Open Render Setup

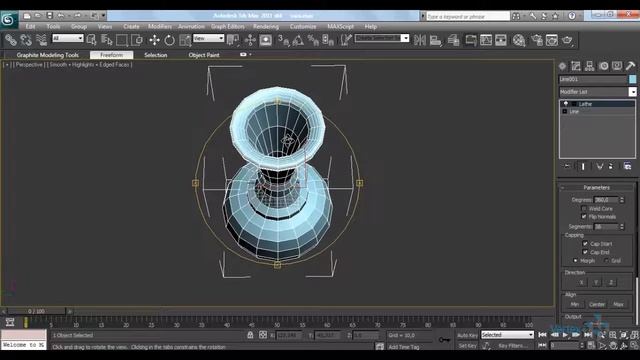tap(537, 40)
